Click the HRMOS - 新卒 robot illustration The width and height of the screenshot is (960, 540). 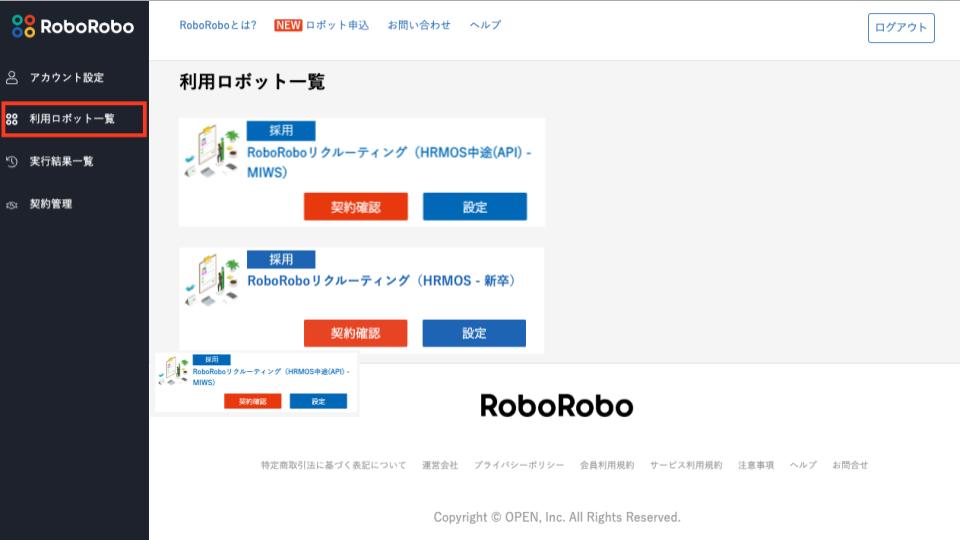212,280
